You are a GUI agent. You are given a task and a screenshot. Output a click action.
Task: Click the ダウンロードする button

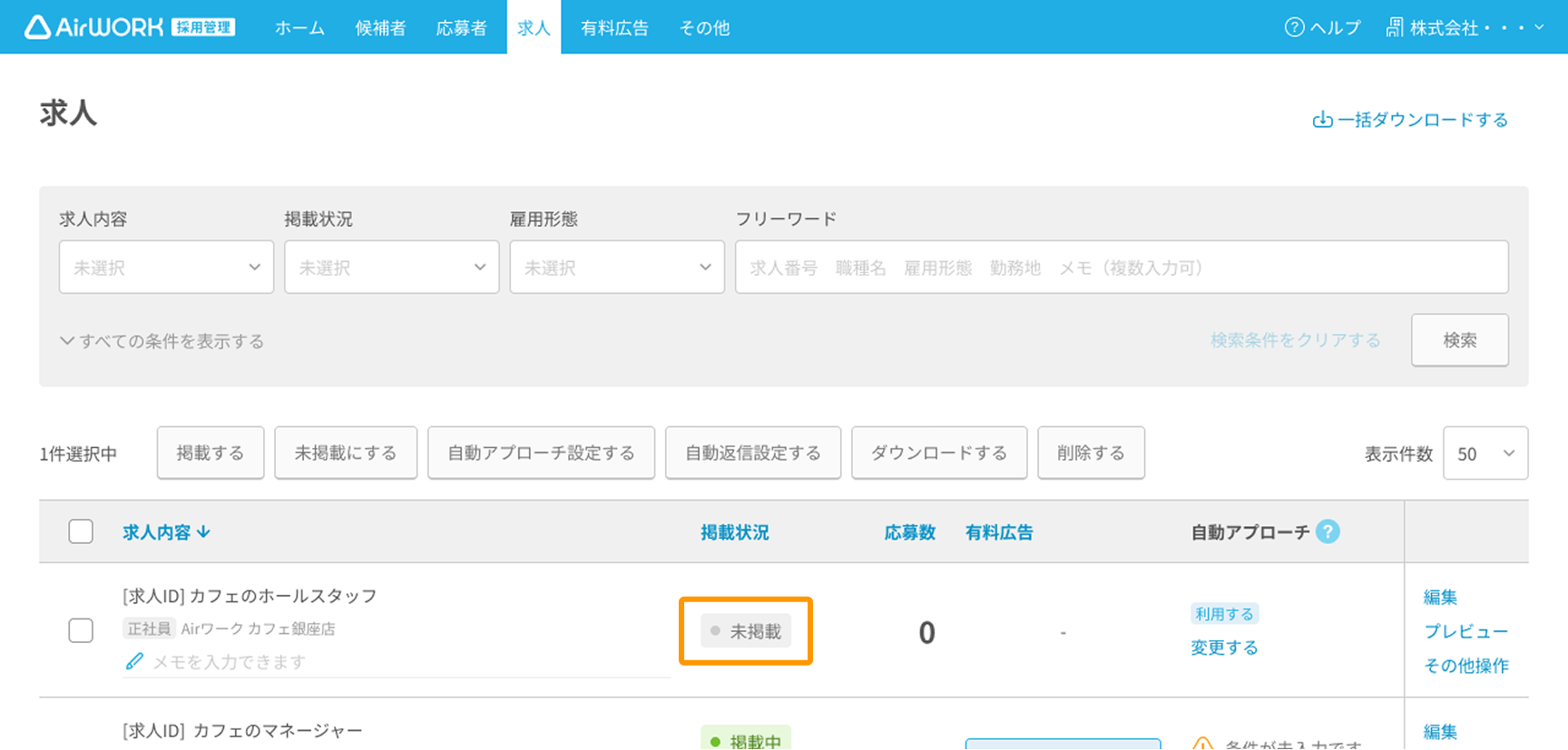pos(939,453)
